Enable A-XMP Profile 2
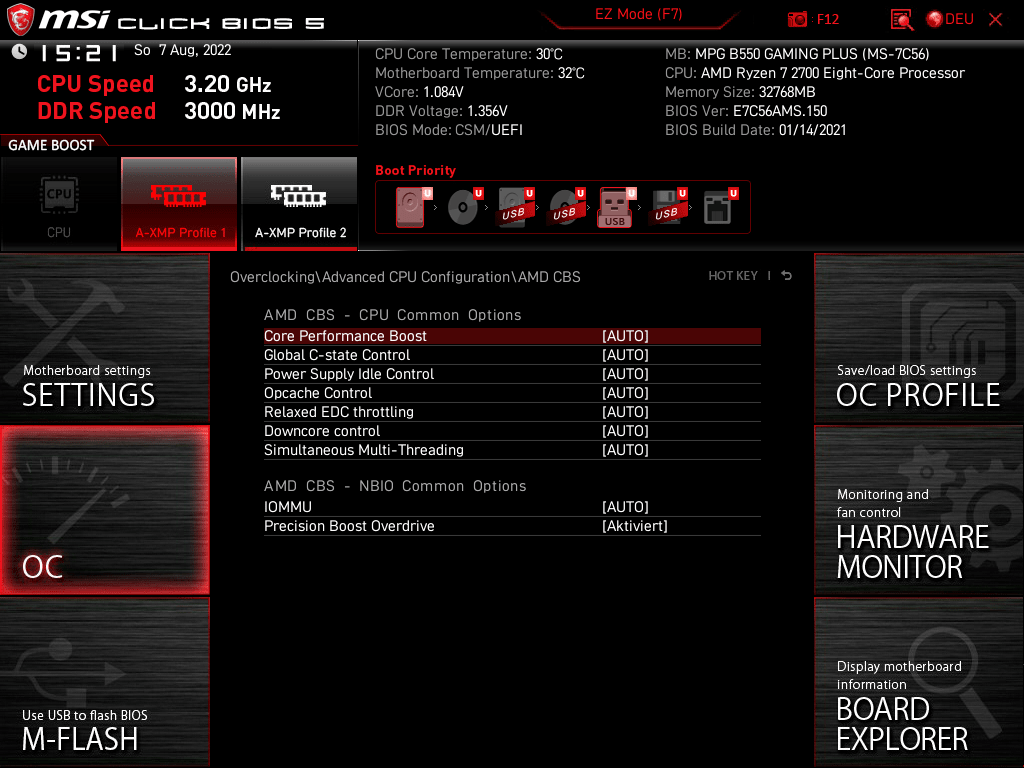Image resolution: width=1024 pixels, height=768 pixels. click(x=299, y=203)
